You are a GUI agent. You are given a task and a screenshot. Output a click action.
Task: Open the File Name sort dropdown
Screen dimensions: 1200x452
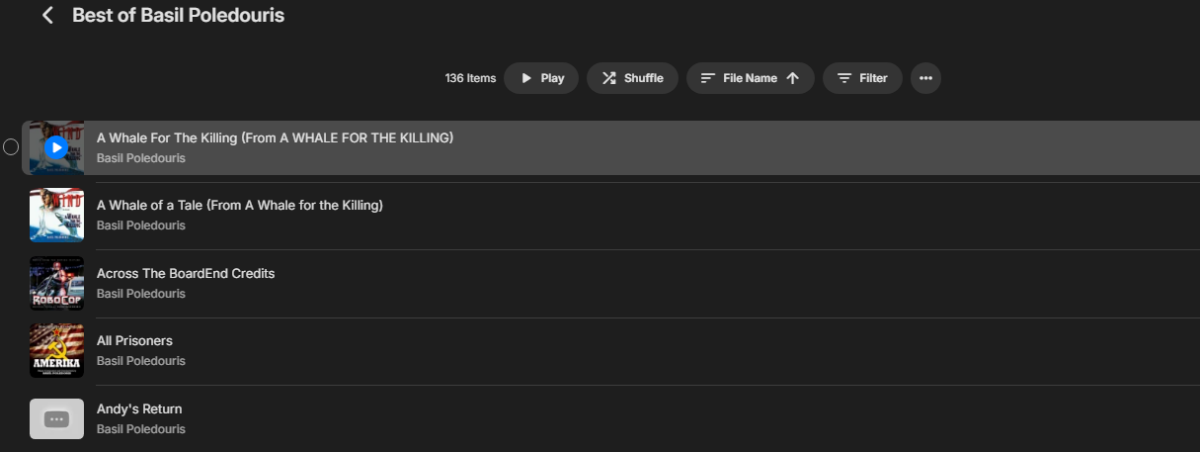pyautogui.click(x=749, y=78)
